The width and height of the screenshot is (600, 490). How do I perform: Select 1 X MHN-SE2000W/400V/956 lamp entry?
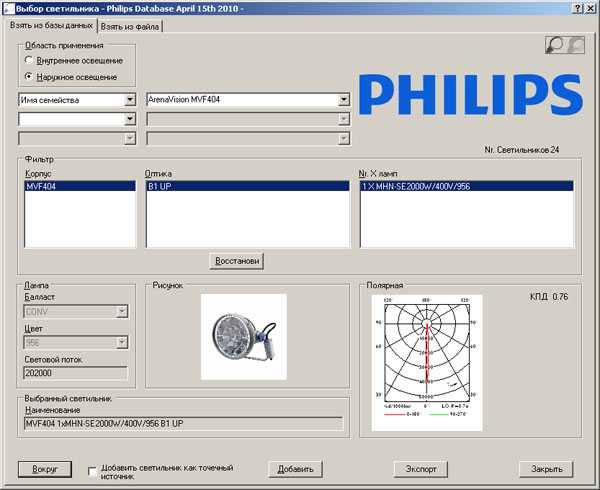coord(467,186)
